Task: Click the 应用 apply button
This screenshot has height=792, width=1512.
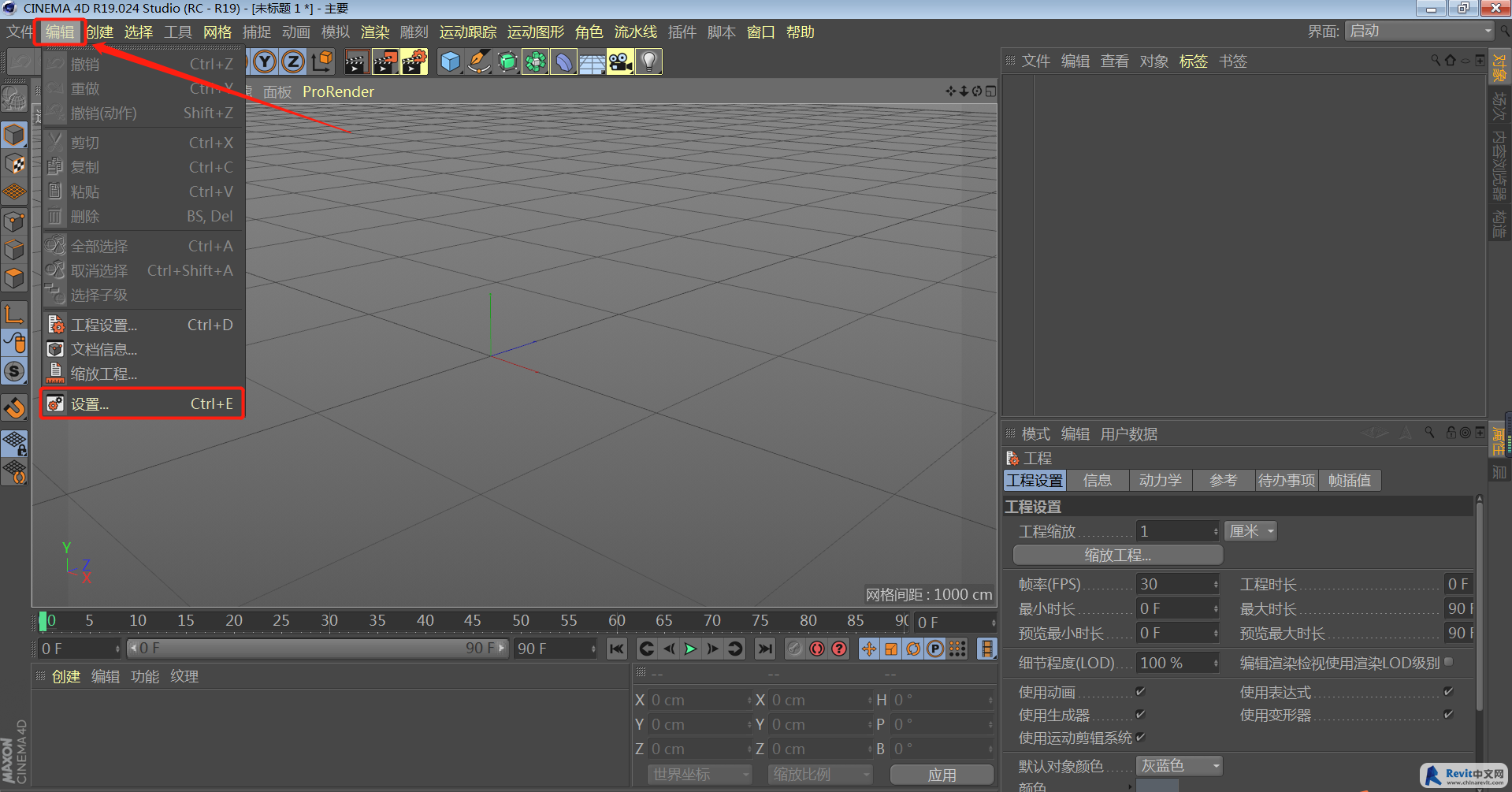Action: [942, 775]
